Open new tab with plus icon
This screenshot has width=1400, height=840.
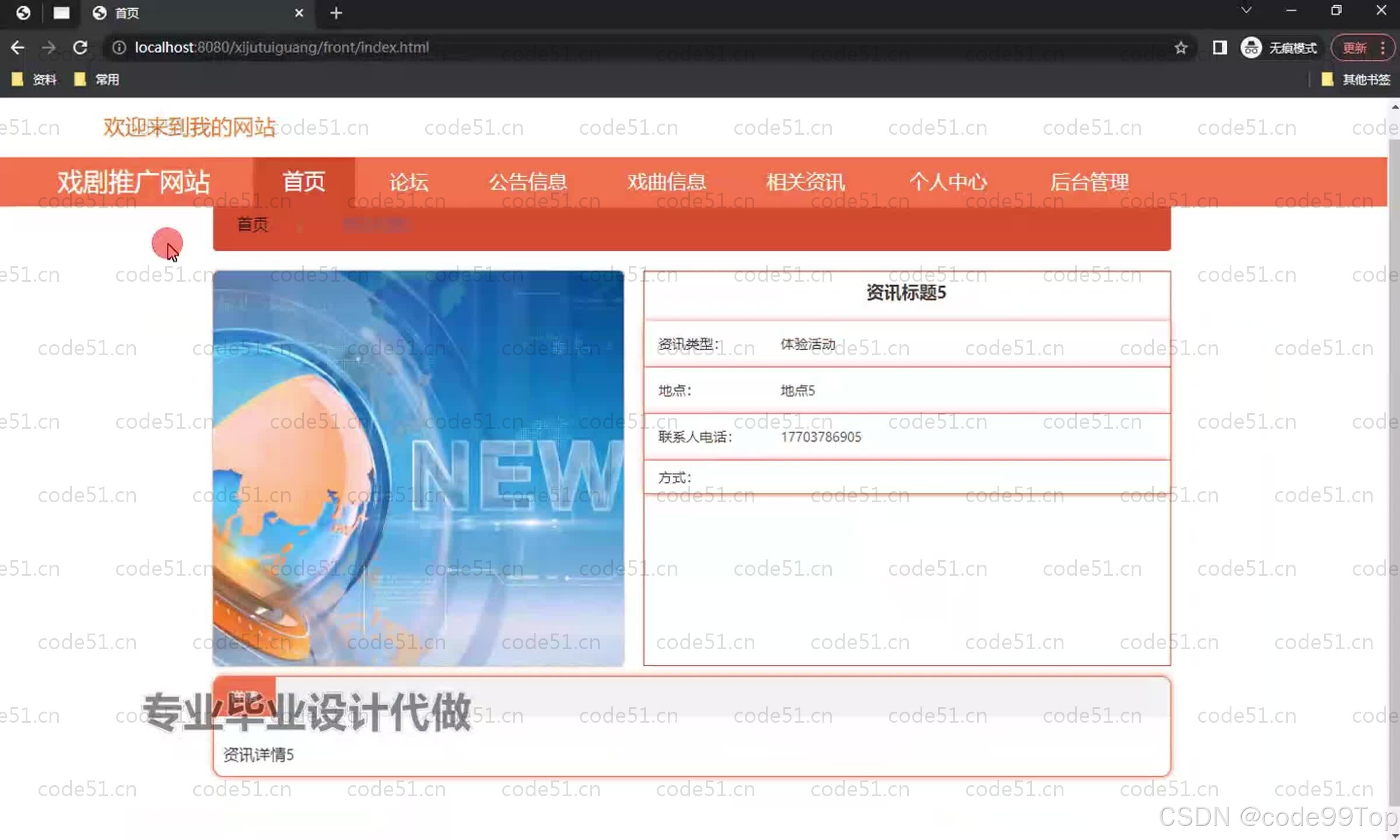tap(336, 13)
